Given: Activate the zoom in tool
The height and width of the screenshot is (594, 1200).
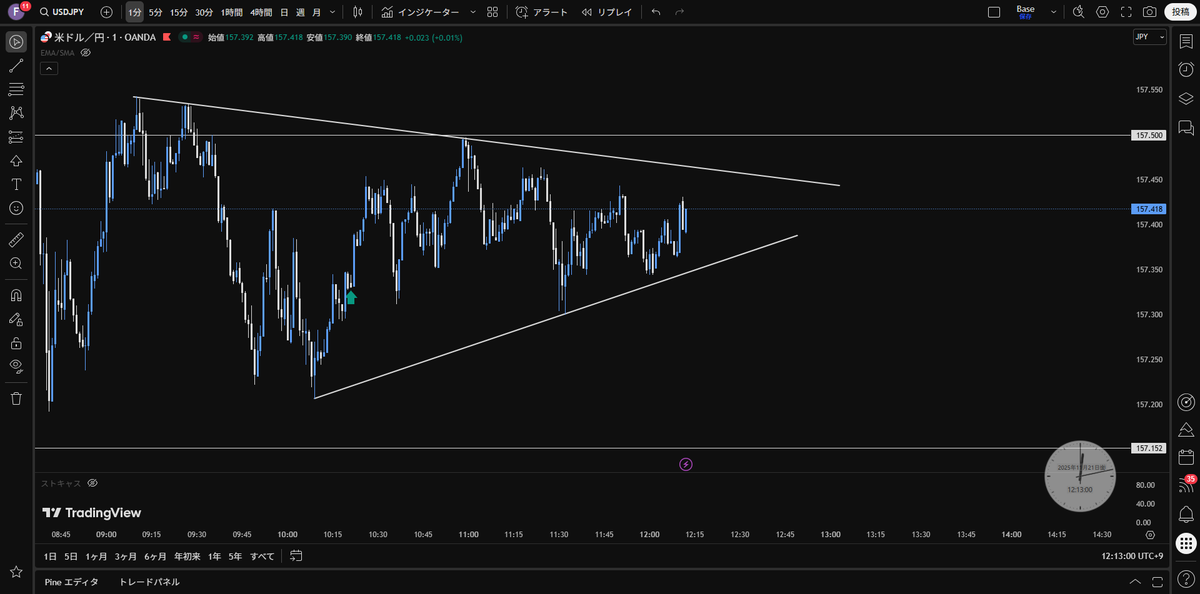Looking at the screenshot, I should point(16,263).
